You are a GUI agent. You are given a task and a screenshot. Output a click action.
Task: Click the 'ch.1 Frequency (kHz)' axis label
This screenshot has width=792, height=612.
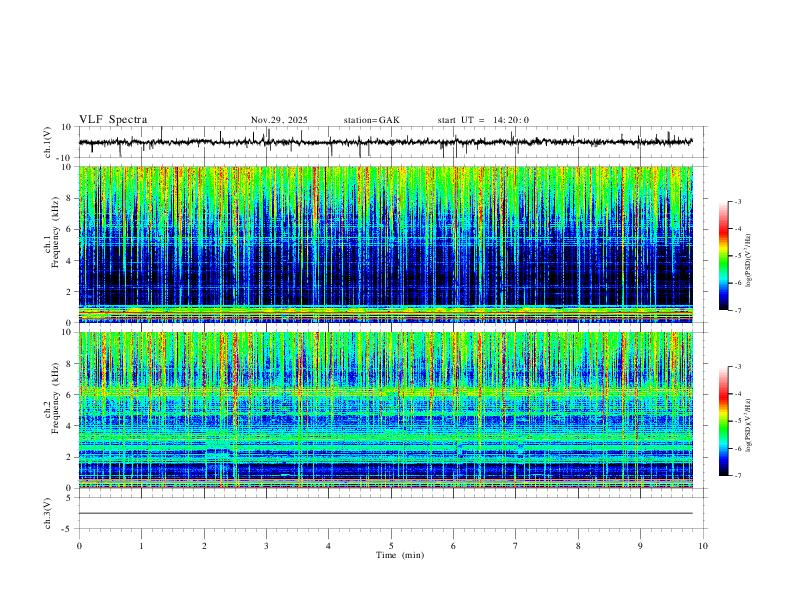pyautogui.click(x=51, y=244)
